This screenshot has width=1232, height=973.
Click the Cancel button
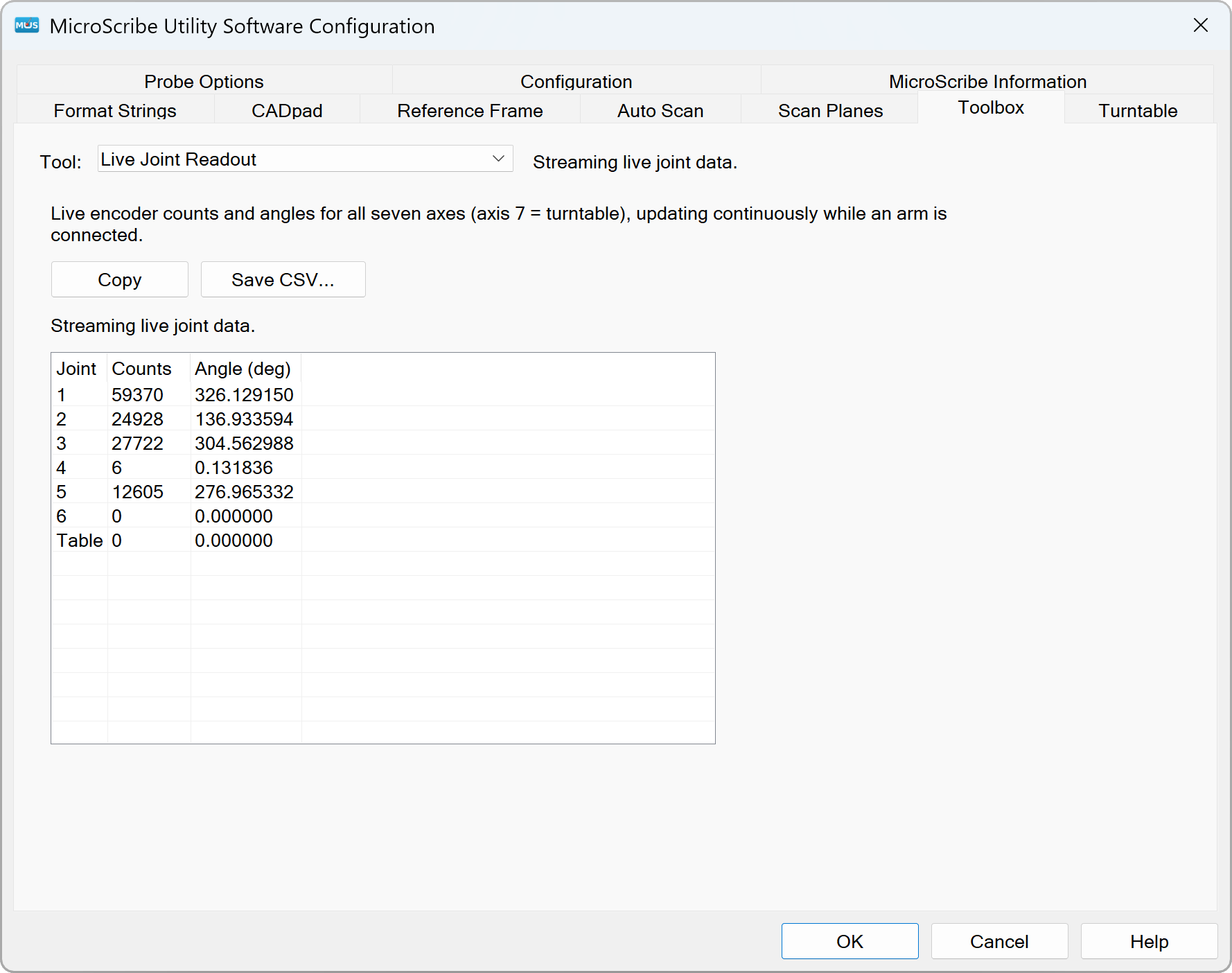(x=999, y=941)
